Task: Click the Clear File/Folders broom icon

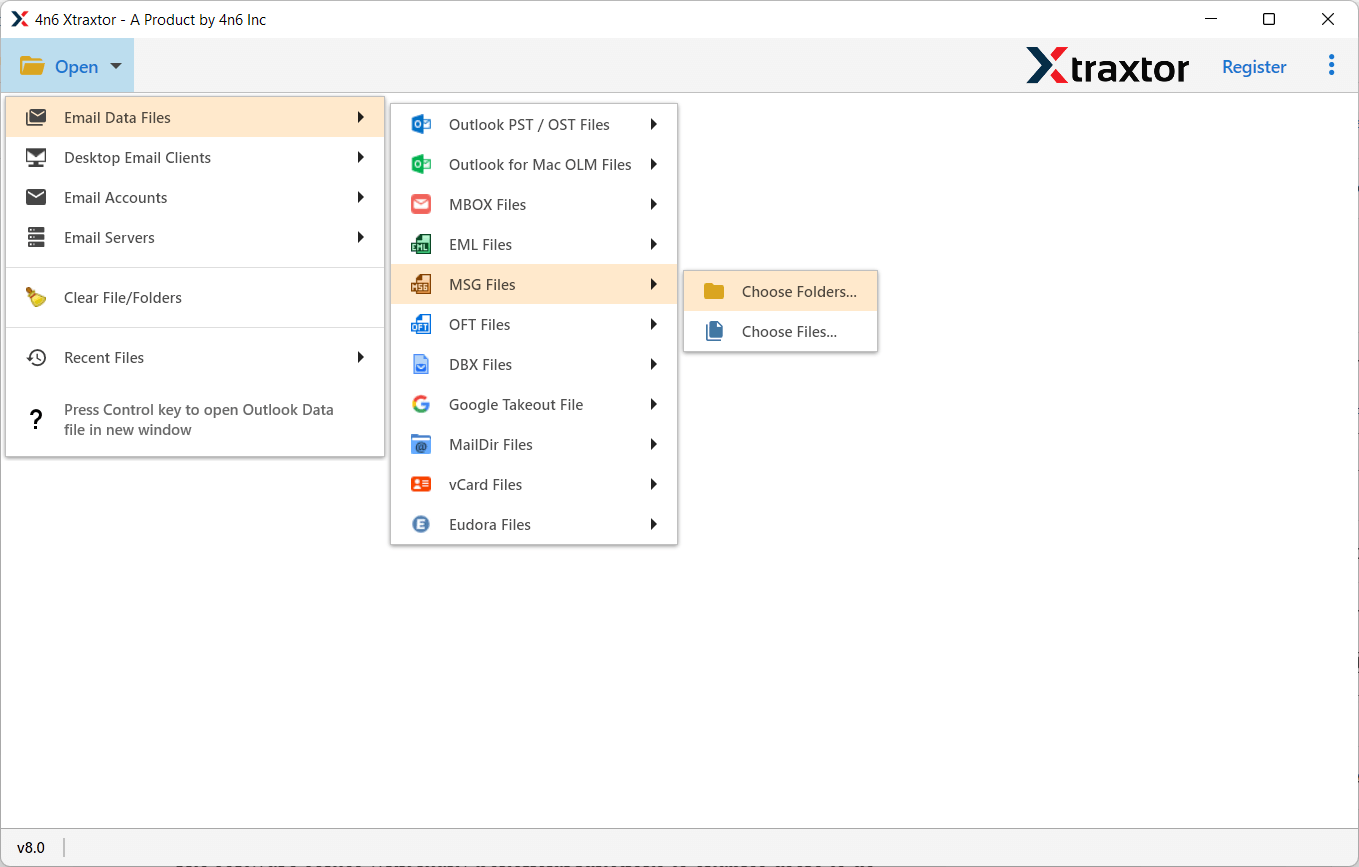Action: pos(36,297)
